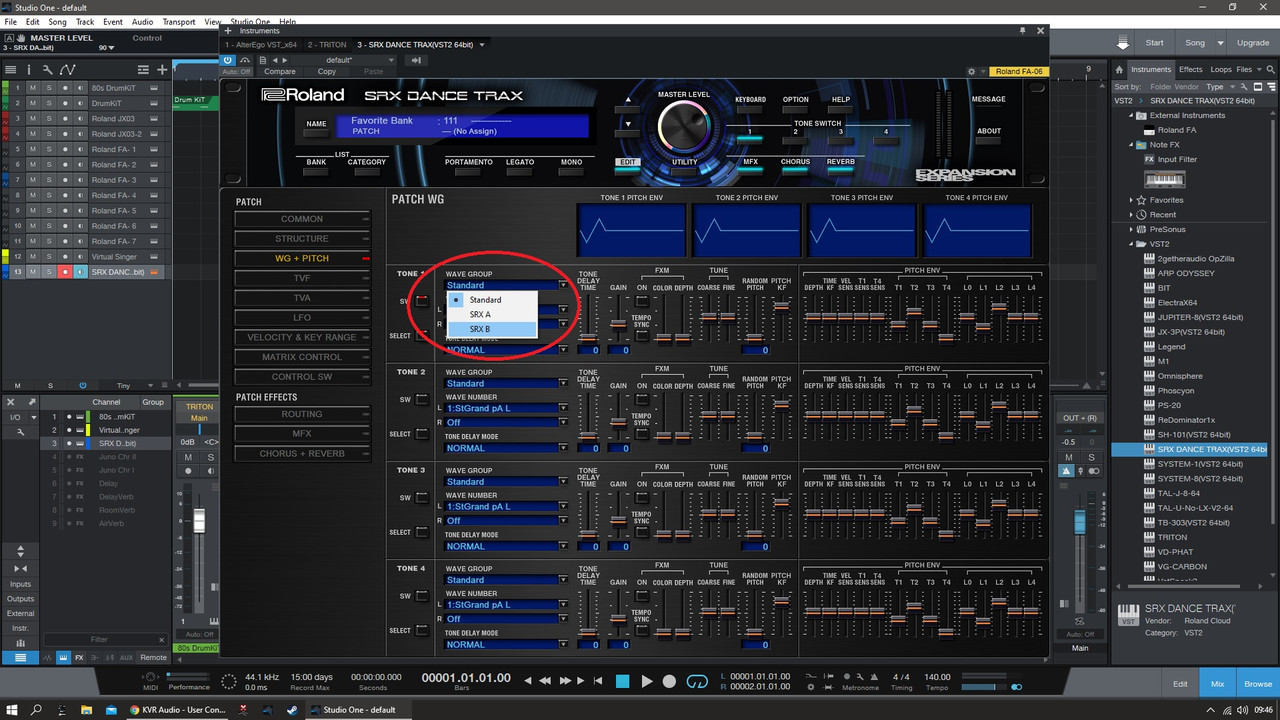The image size is (1280, 720).
Task: Click the mixer Instruments keyboard icon
Action: pos(63,657)
